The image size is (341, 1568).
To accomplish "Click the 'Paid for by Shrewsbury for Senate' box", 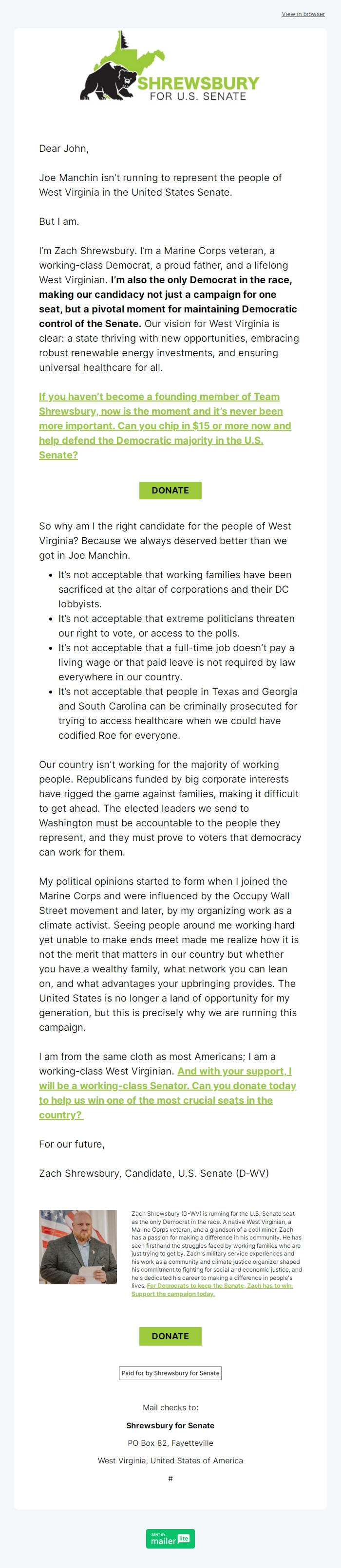I will pyautogui.click(x=170, y=1373).
